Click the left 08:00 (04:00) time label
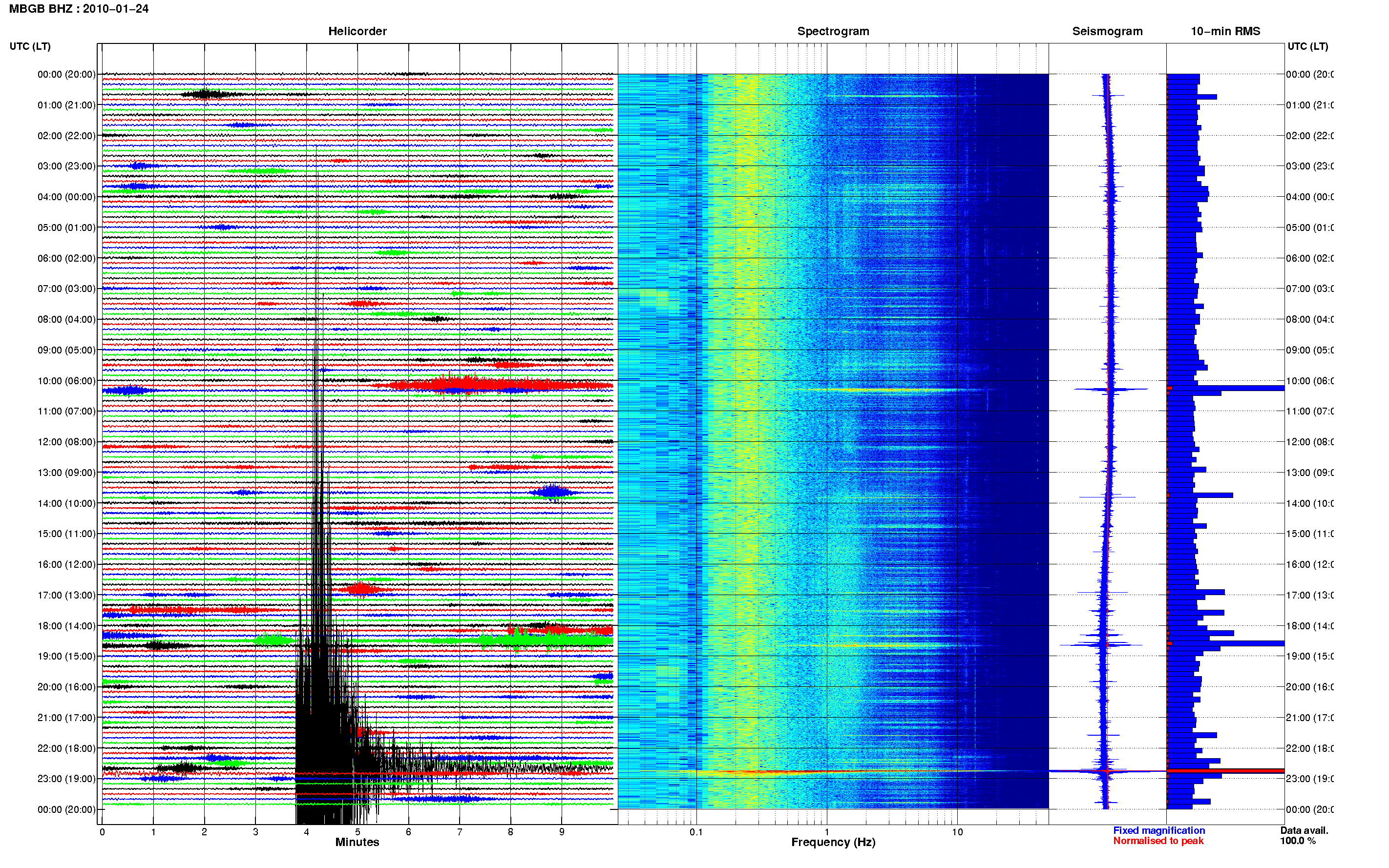The image size is (1389, 868). pyautogui.click(x=66, y=319)
